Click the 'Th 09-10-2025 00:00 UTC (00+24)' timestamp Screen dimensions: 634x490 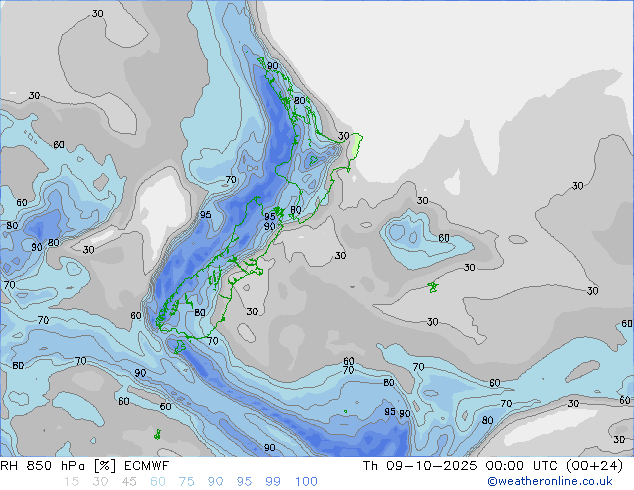[x=493, y=466]
